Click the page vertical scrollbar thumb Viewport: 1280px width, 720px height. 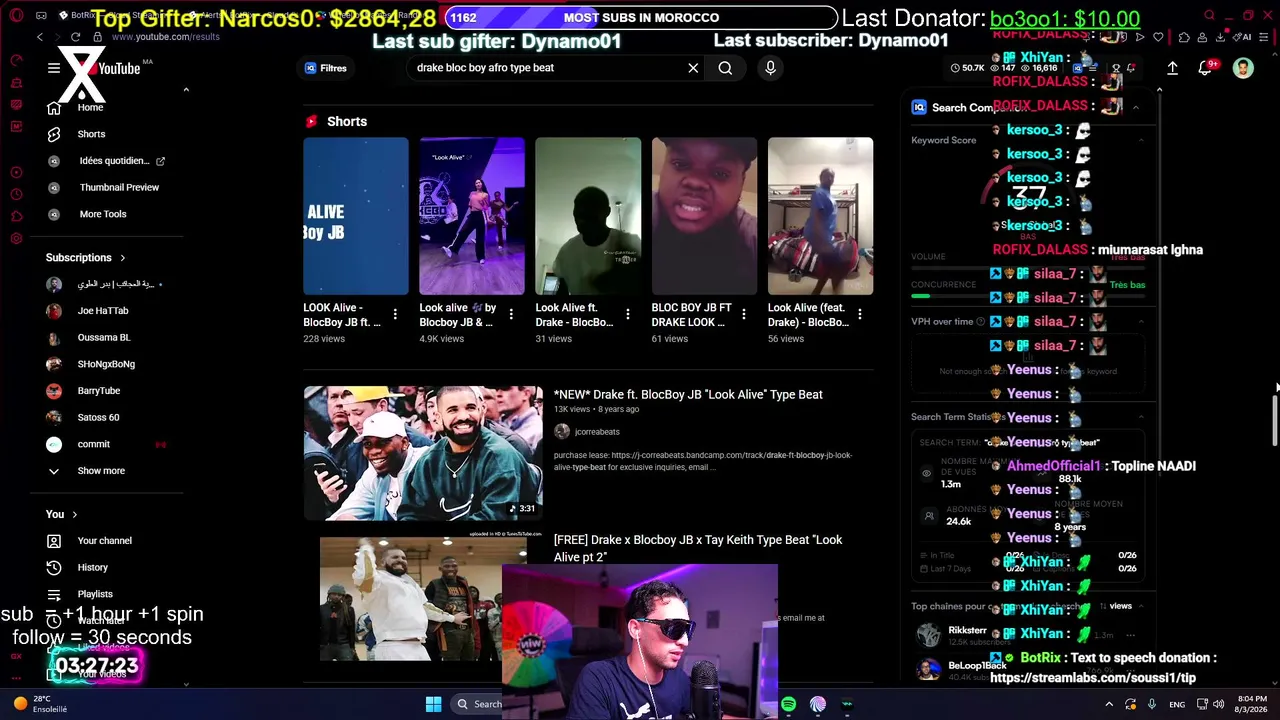click(x=1274, y=421)
